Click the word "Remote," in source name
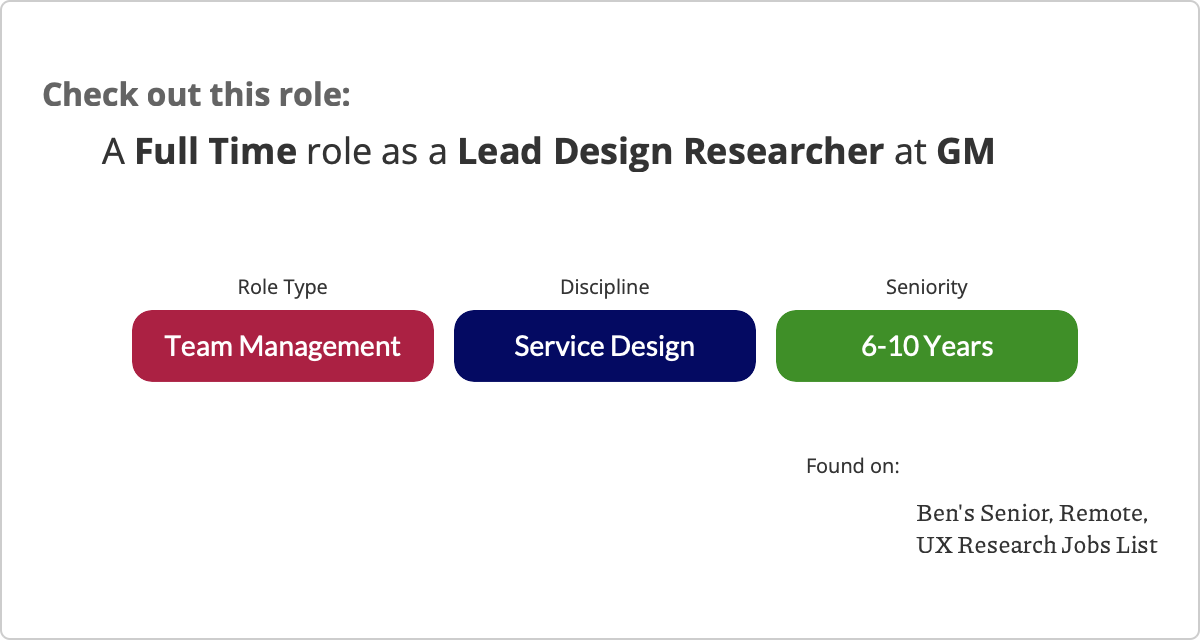This screenshot has width=1200, height=640. pos(1103,514)
